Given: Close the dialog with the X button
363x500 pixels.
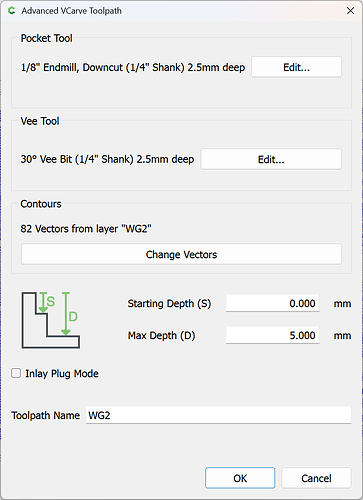Looking at the screenshot, I should (350, 11).
